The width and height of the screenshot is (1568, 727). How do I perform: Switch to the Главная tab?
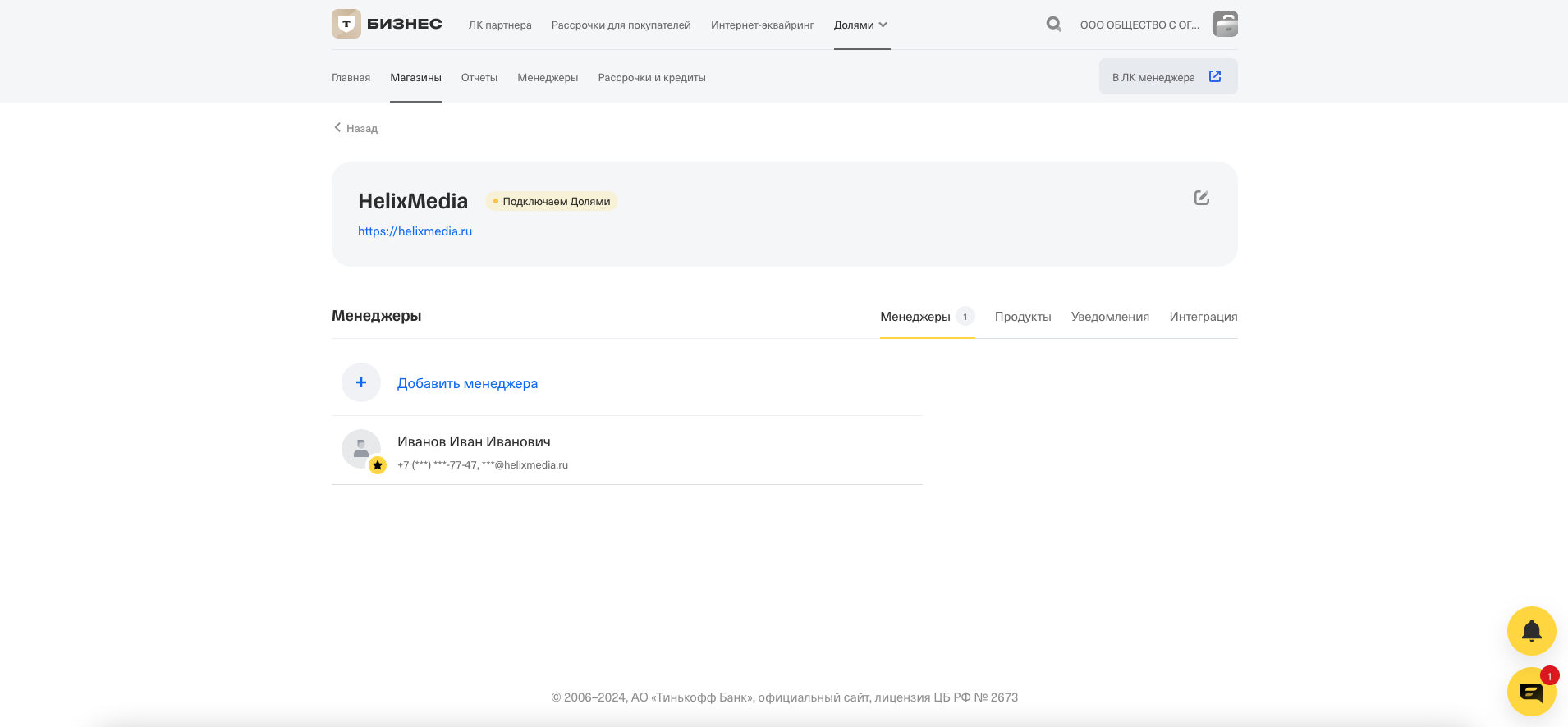coord(351,77)
